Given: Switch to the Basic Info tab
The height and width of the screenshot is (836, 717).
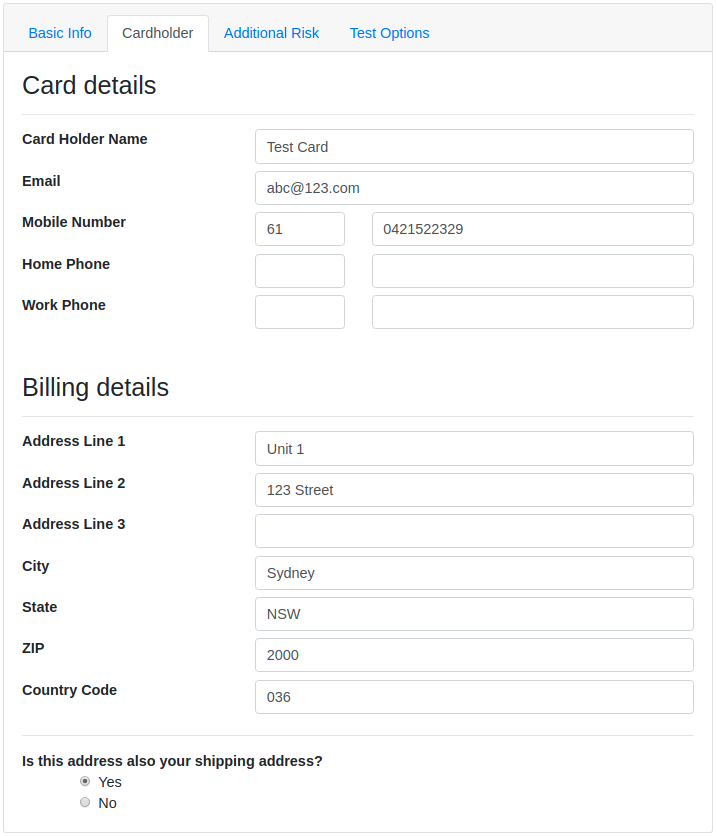Looking at the screenshot, I should [60, 33].
